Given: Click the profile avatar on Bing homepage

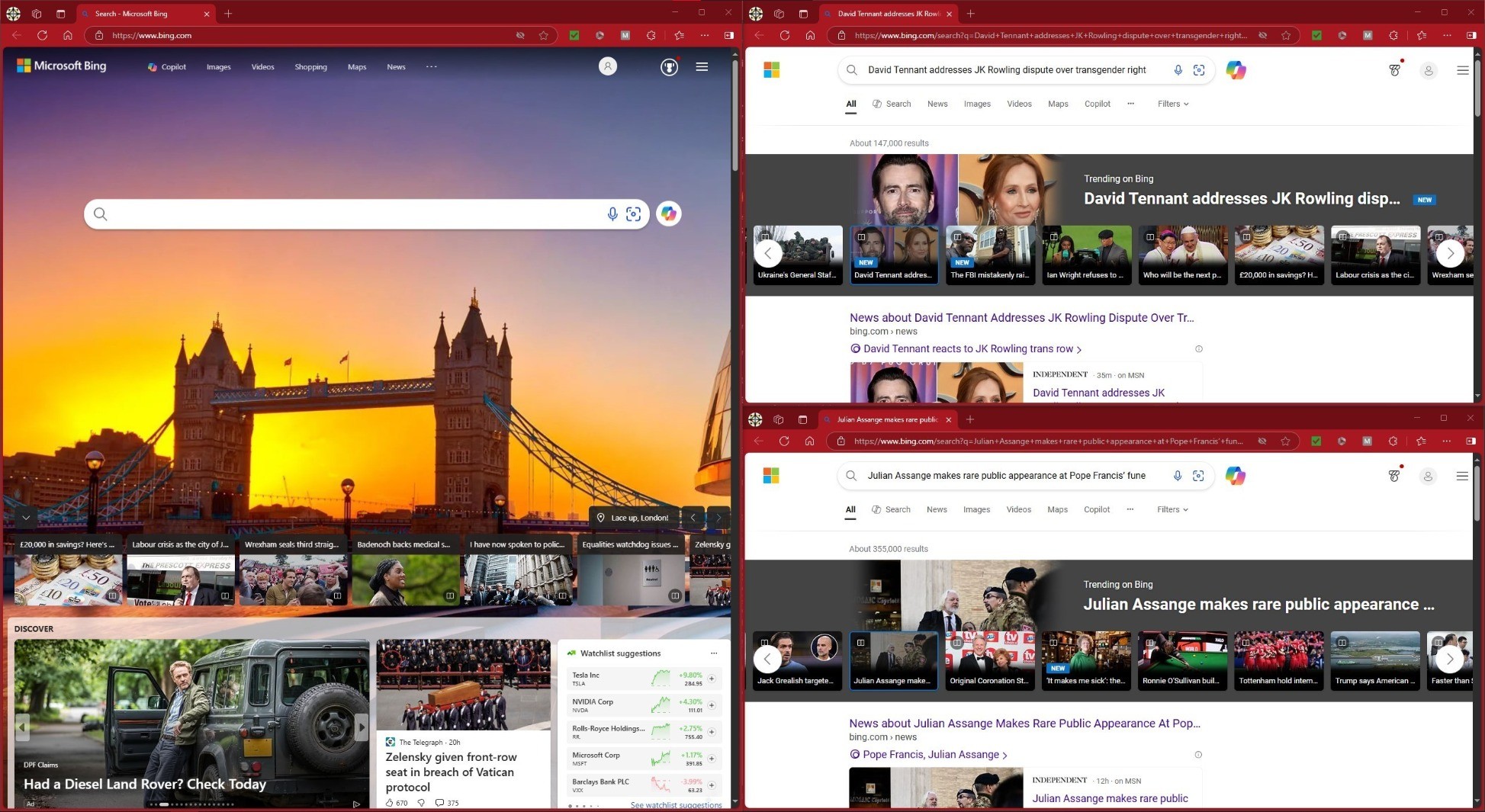Looking at the screenshot, I should [608, 66].
